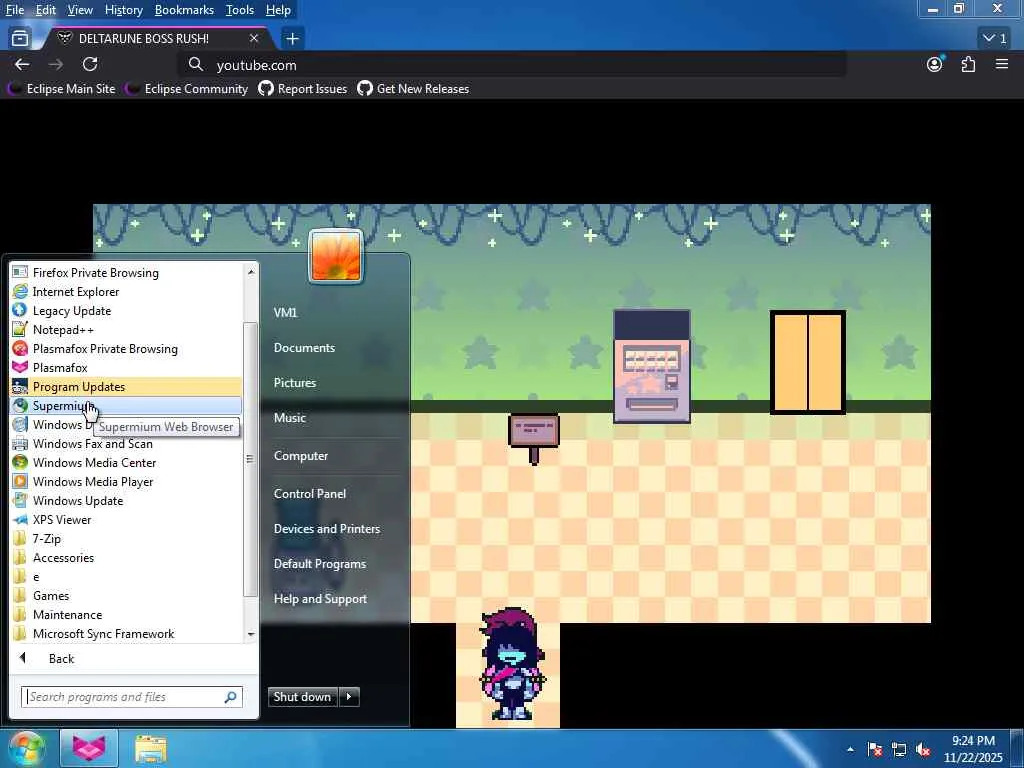Click the Windows Explorer taskbar icon

pos(151,749)
